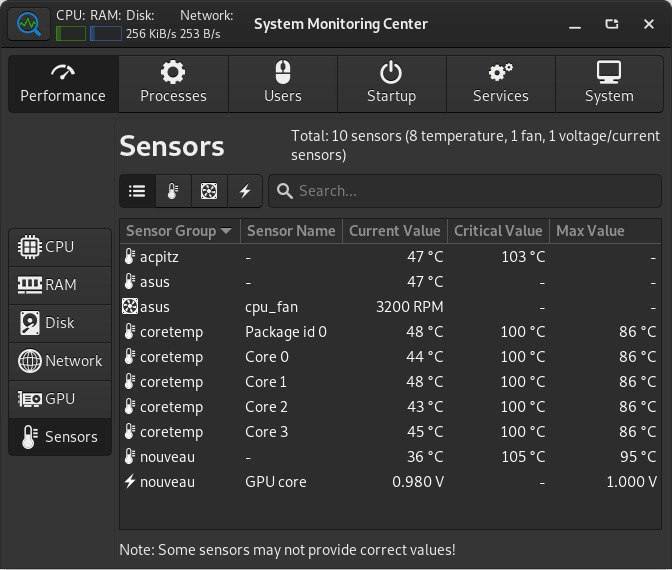
Task: Maximize the System Monitoring Center window
Action: click(612, 24)
